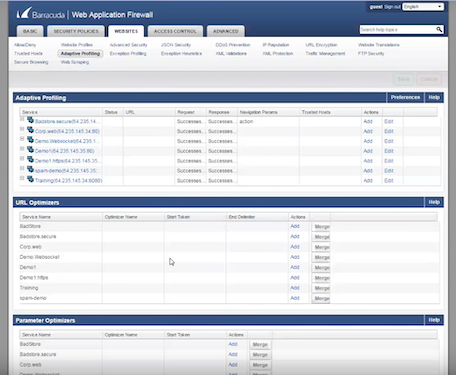Click Add for Training URL optimizer
This screenshot has width=456, height=375.
pyautogui.click(x=295, y=288)
